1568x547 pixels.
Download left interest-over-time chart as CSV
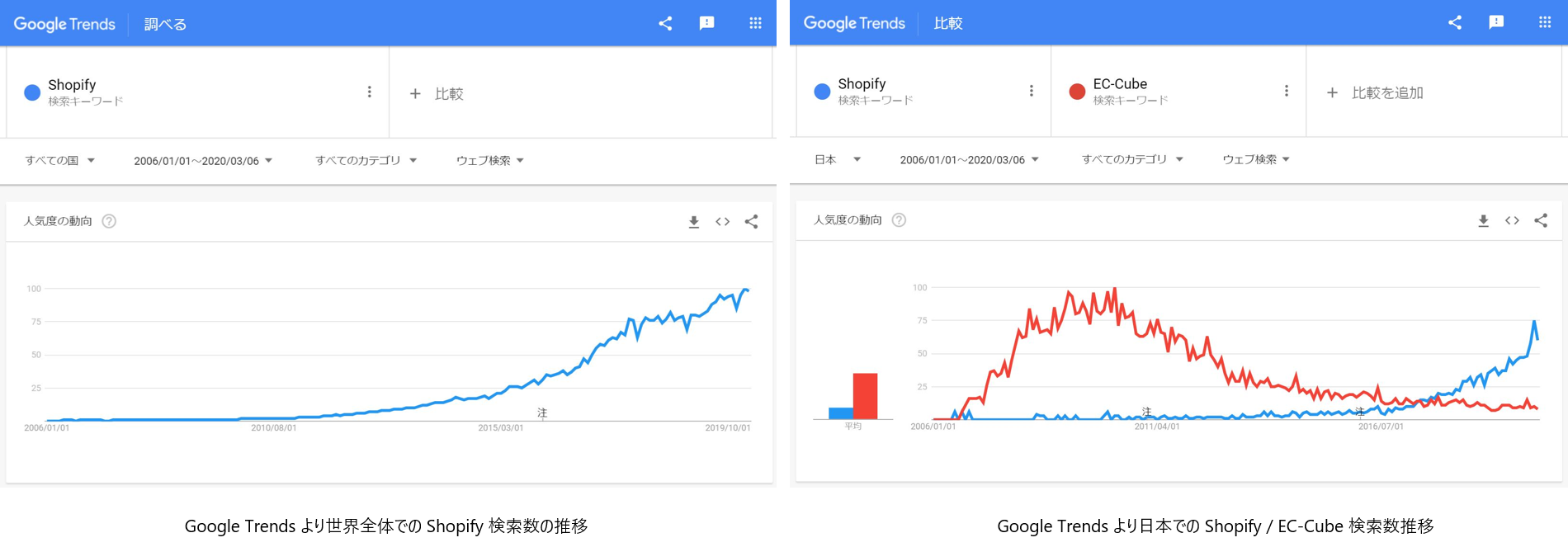pyautogui.click(x=694, y=221)
